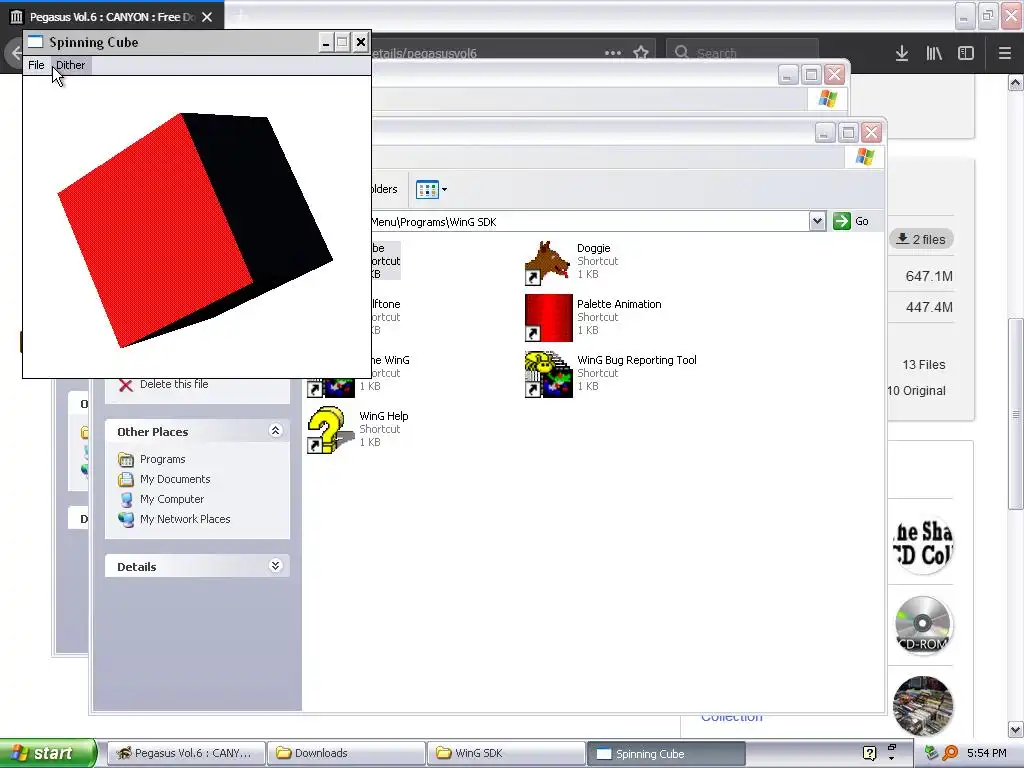Click the Views icon in Explorer toolbar
This screenshot has height=768, width=1024.
(427, 189)
